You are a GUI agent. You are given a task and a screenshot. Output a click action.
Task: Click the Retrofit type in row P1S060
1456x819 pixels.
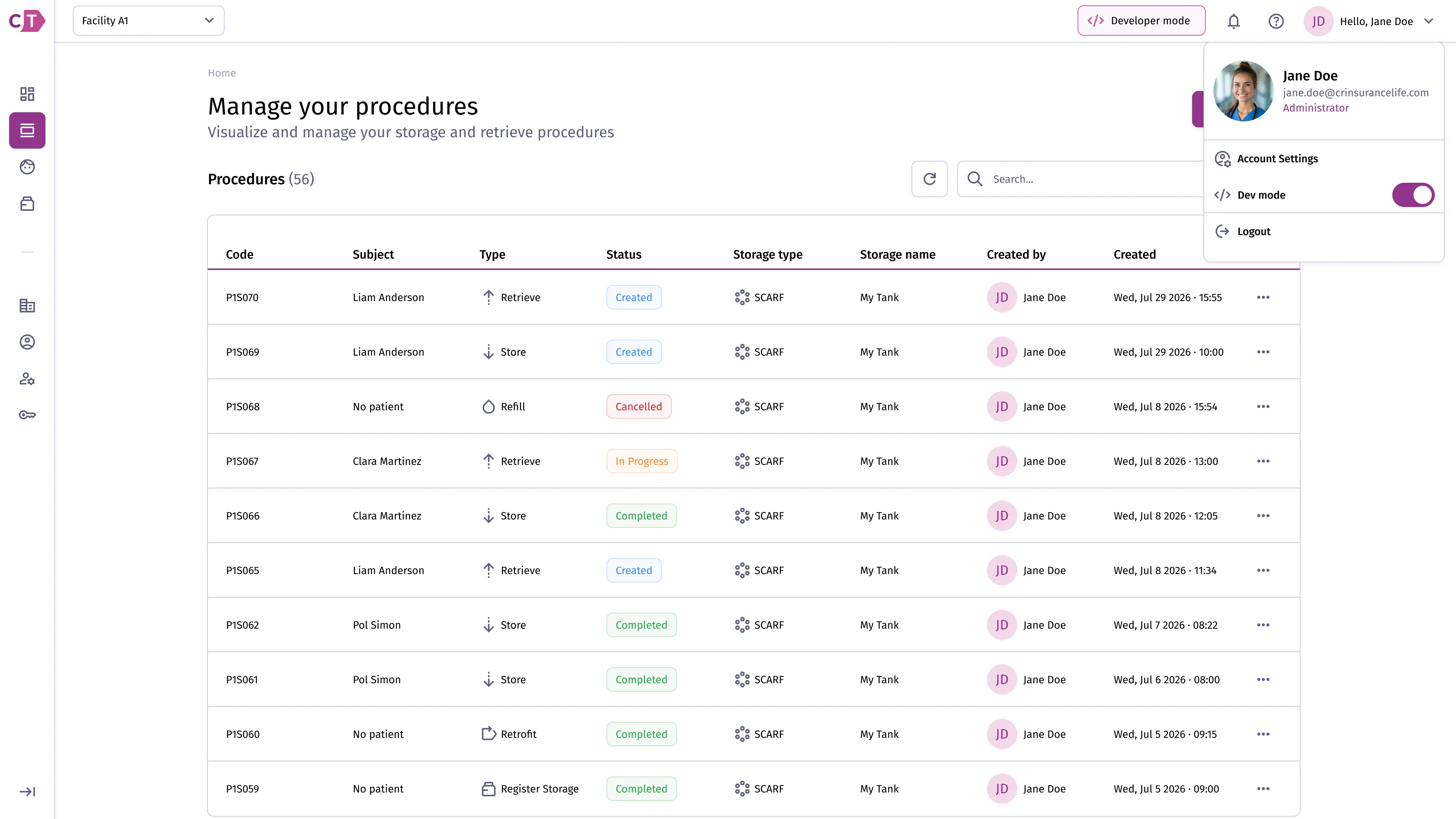pyautogui.click(x=509, y=734)
